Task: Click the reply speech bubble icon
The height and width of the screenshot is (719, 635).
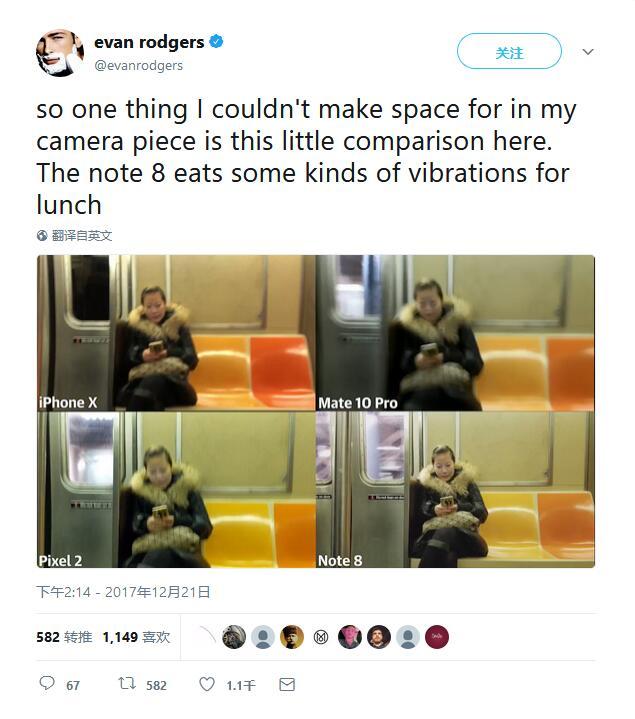Action: 46,684
